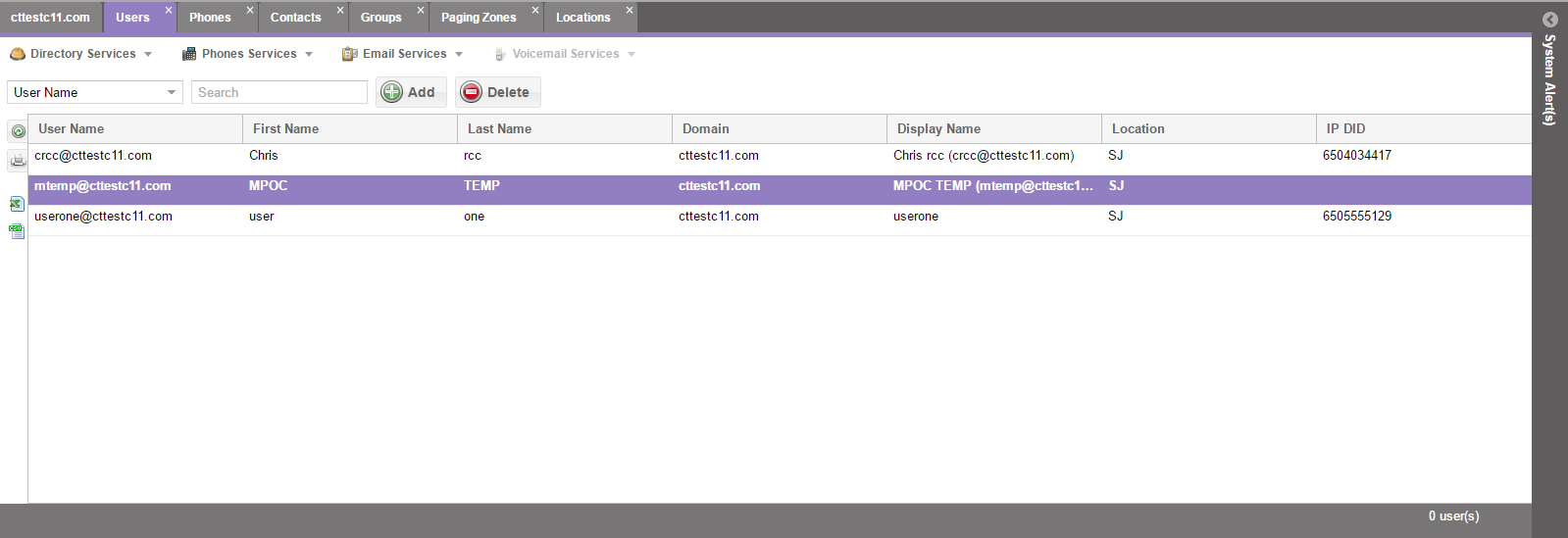Close the Users tab
The width and height of the screenshot is (1568, 538).
pyautogui.click(x=169, y=10)
